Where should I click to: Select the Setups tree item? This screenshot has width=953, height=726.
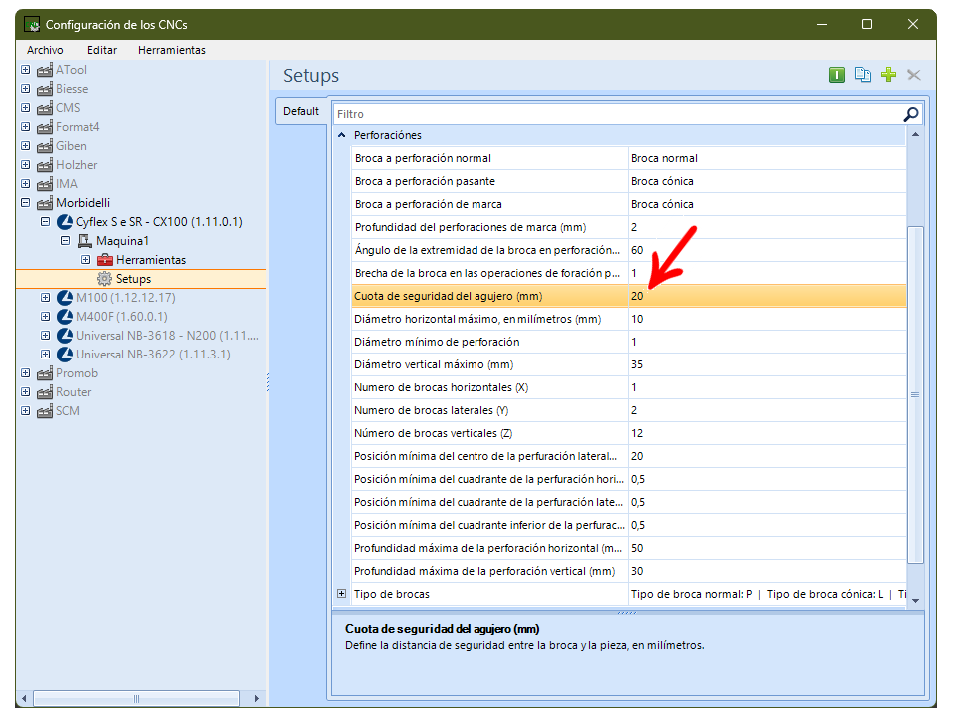click(x=133, y=279)
